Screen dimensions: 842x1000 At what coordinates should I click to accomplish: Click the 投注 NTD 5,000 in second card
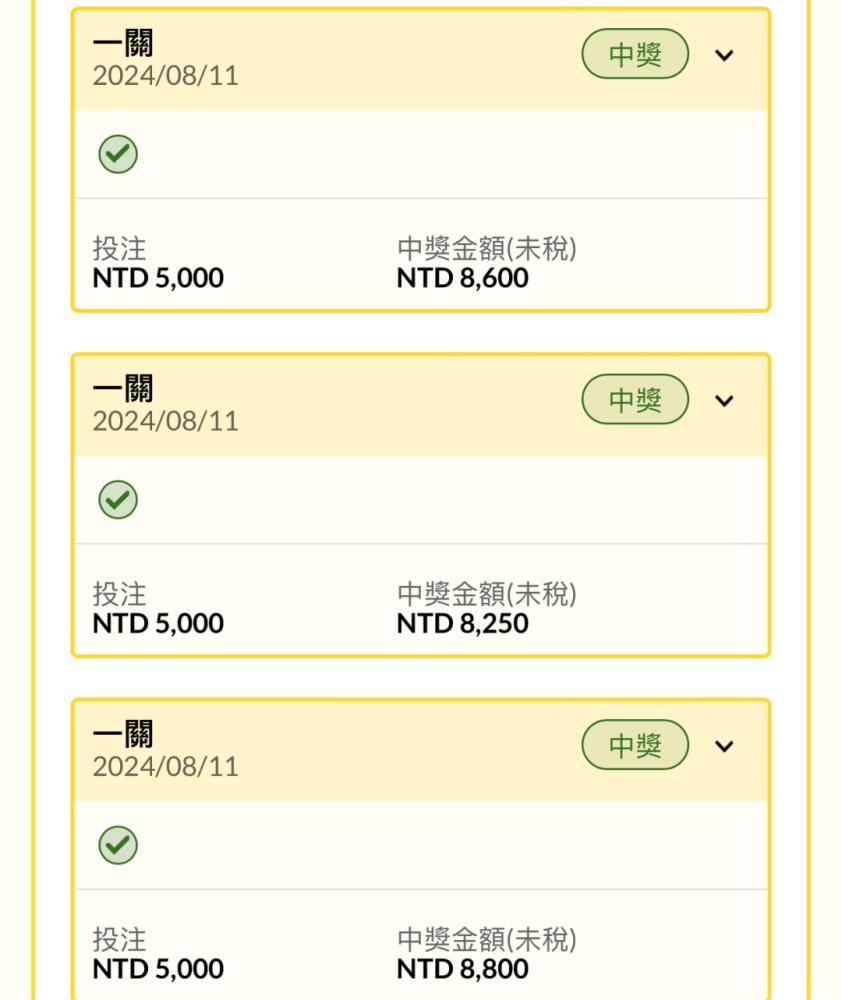coord(158,609)
